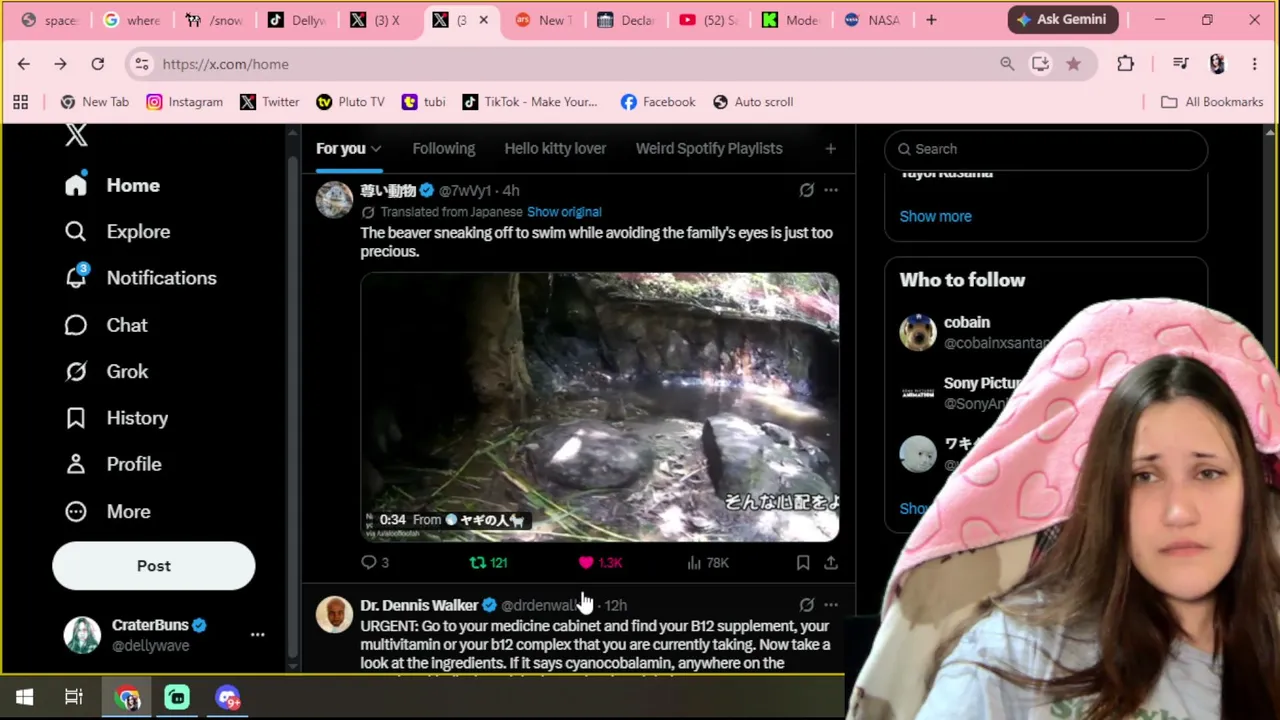Open Grok actions on the beaver post
Viewport: 1280px width, 720px height.
pos(806,190)
